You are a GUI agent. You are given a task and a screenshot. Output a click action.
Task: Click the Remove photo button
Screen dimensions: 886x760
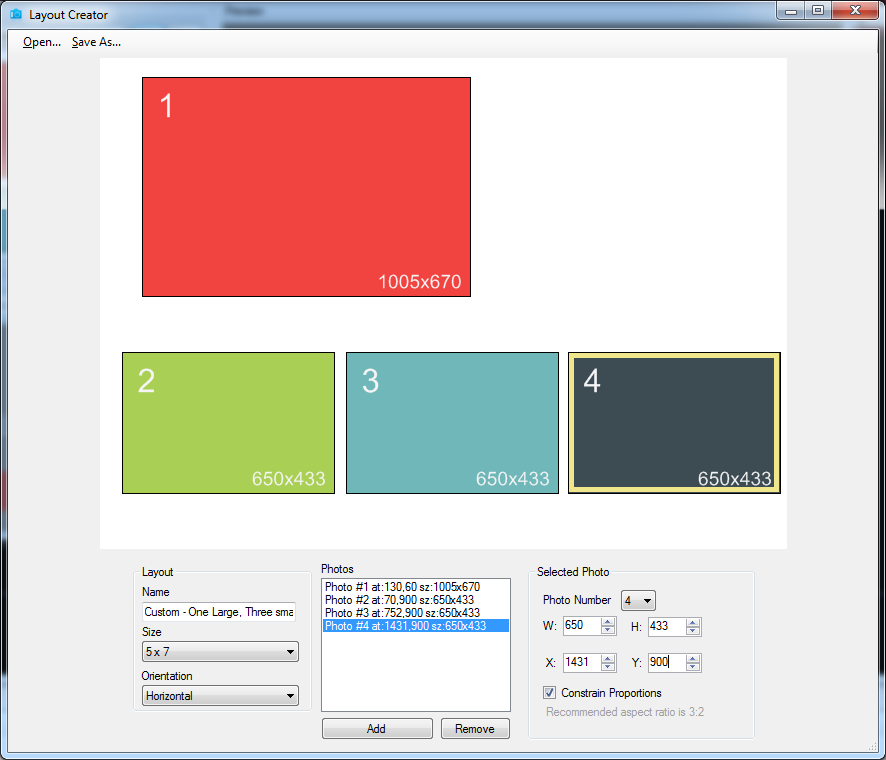[475, 728]
